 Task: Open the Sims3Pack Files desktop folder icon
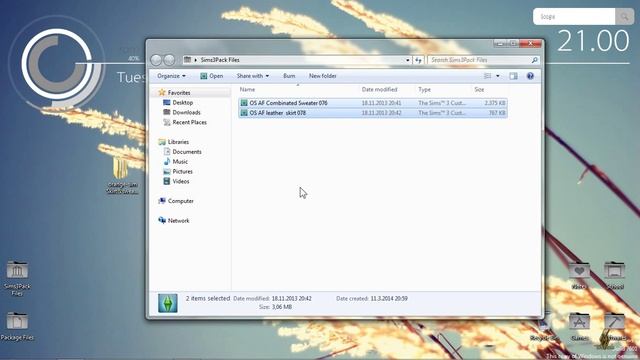pos(17,270)
